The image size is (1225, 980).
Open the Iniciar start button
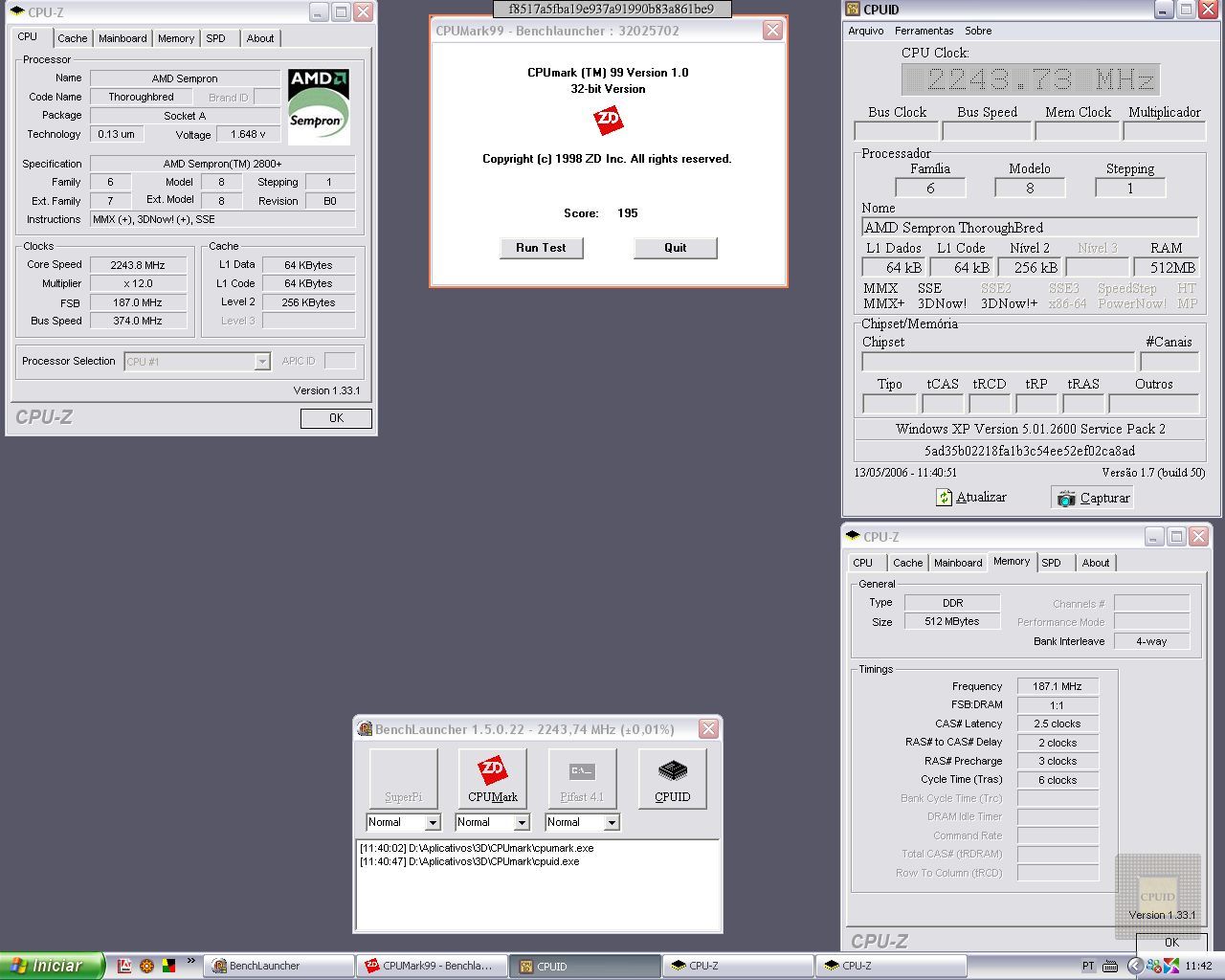(51, 966)
